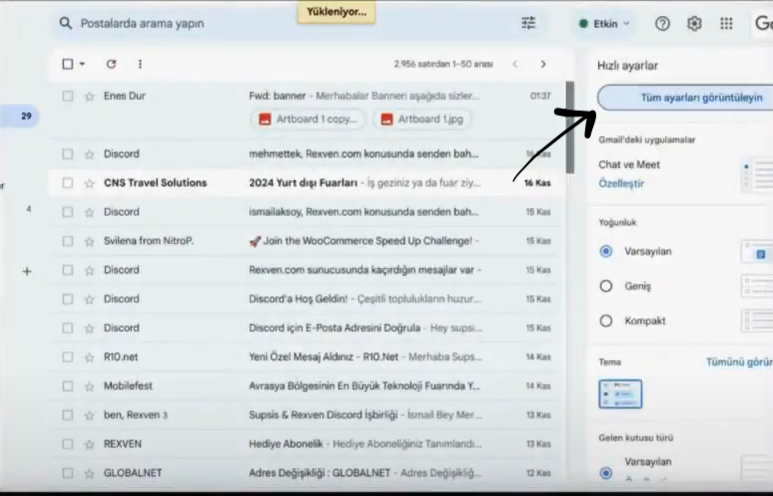The width and height of the screenshot is (773, 496).
Task: Refresh the inbox list
Action: pyautogui.click(x=111, y=64)
